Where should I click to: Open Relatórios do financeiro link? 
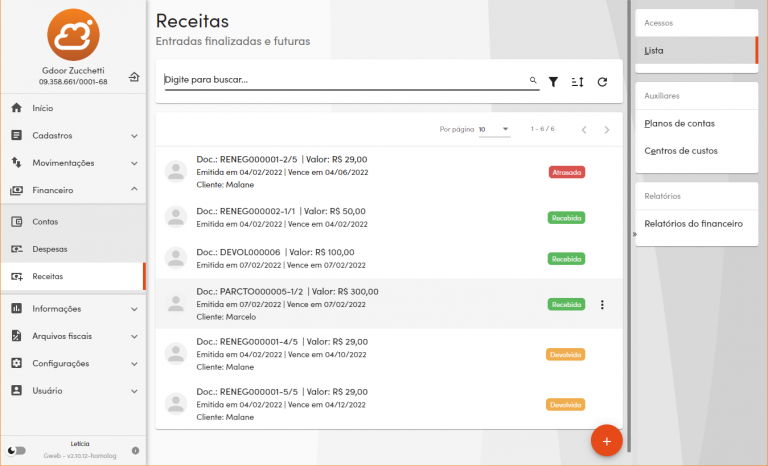tap(693, 223)
